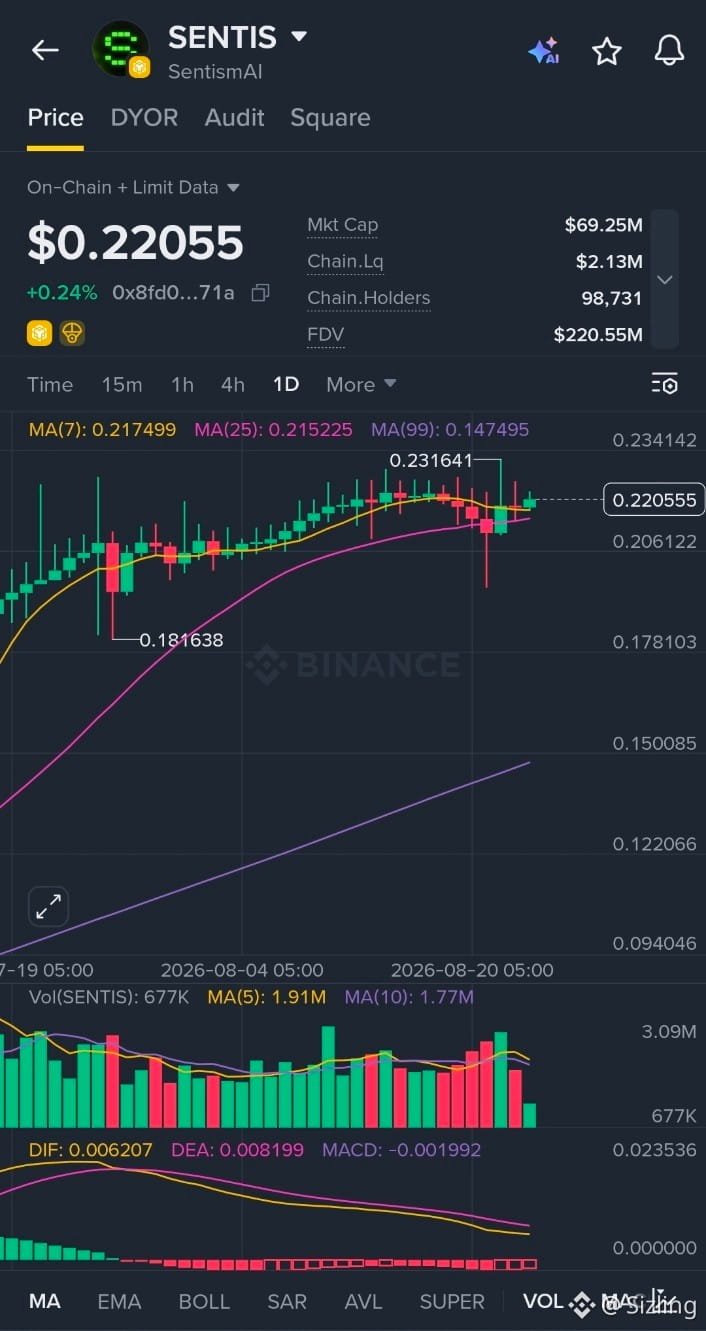
Task: Open the Audit tab
Action: pos(234,117)
